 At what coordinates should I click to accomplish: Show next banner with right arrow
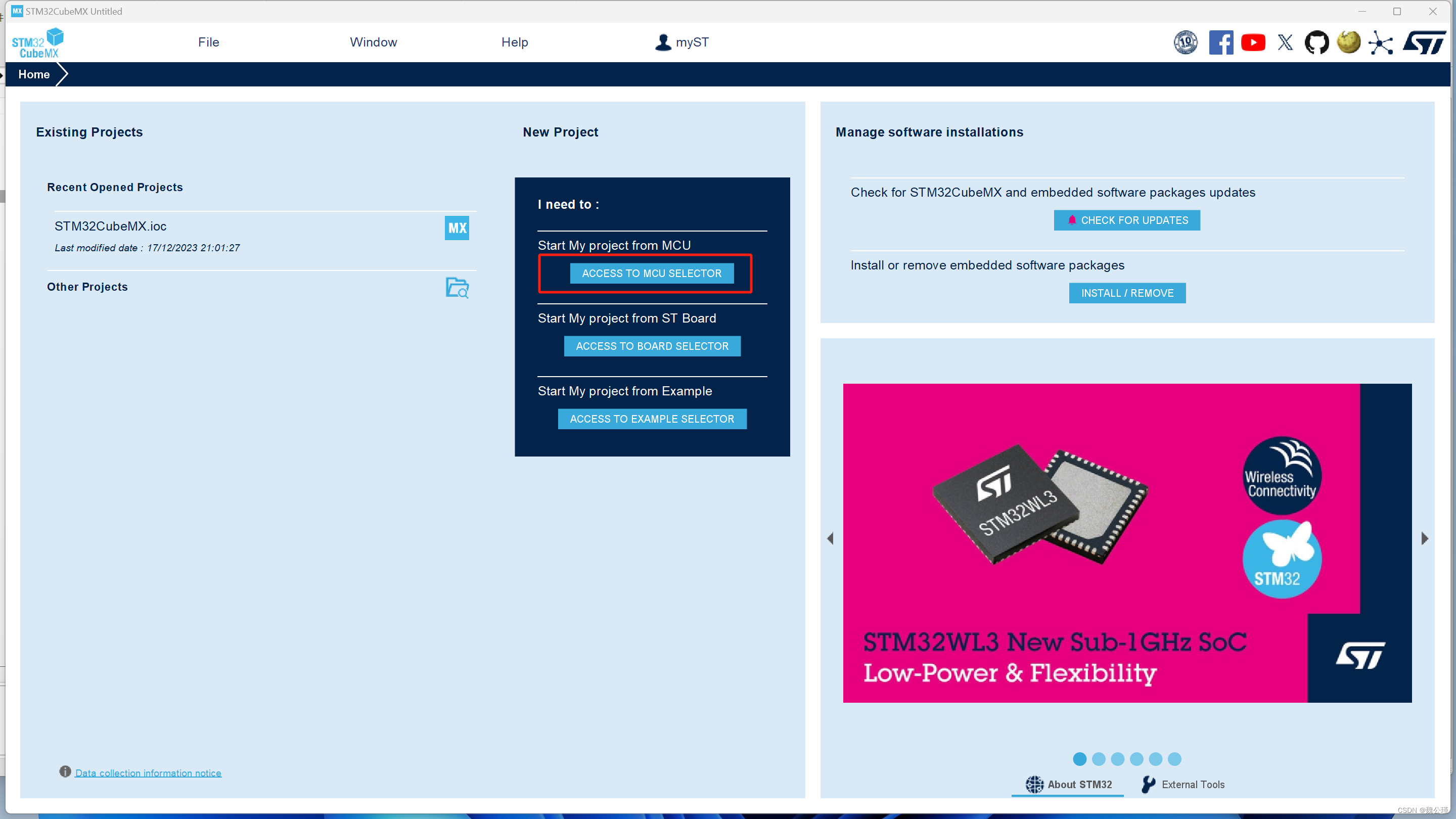tap(1424, 538)
